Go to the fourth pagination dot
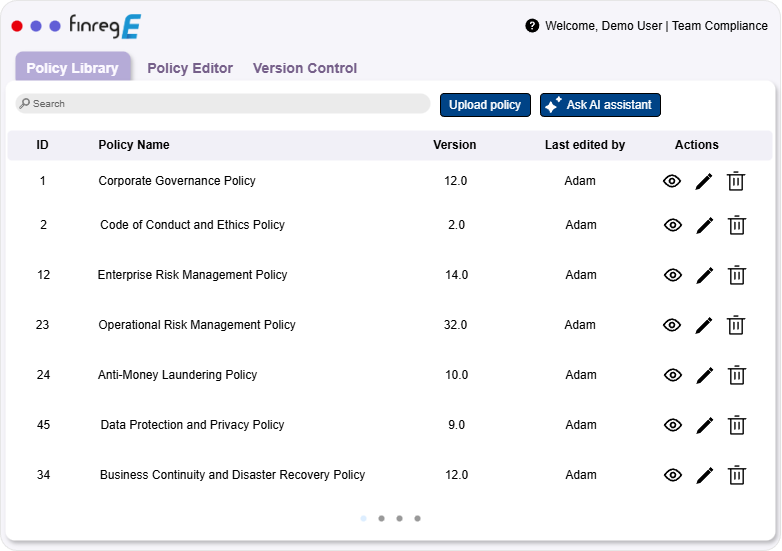This screenshot has width=782, height=551. click(417, 519)
